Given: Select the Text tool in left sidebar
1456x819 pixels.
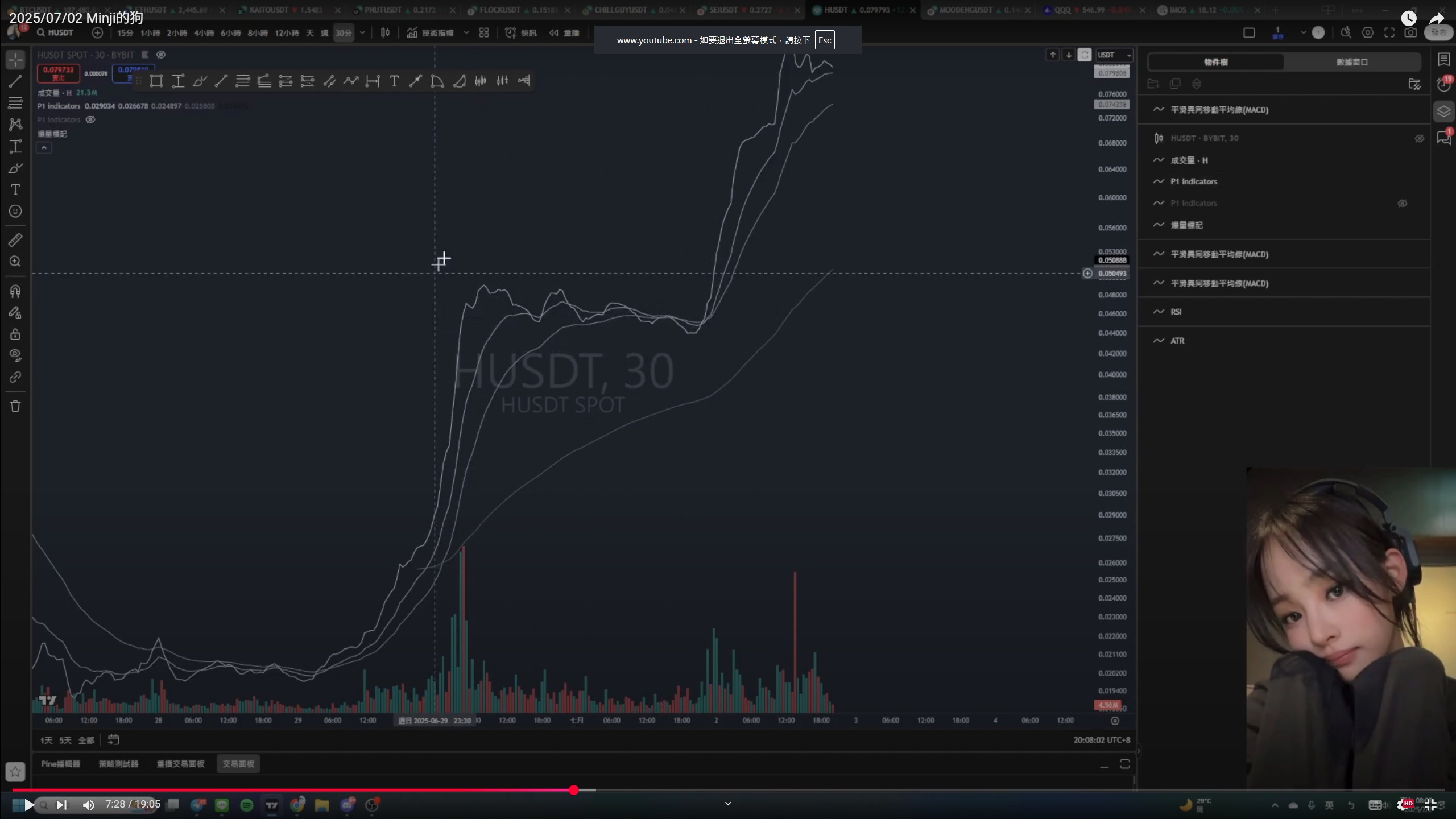Looking at the screenshot, I should tap(15, 190).
